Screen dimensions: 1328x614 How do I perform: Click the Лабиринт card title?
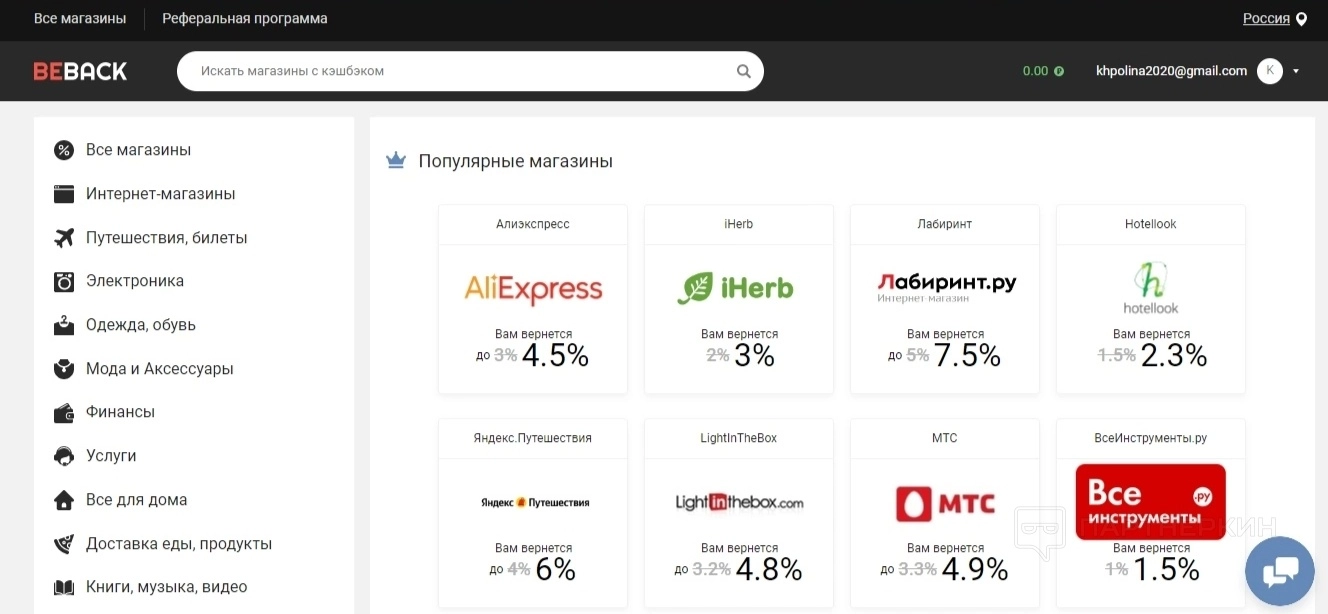(945, 224)
